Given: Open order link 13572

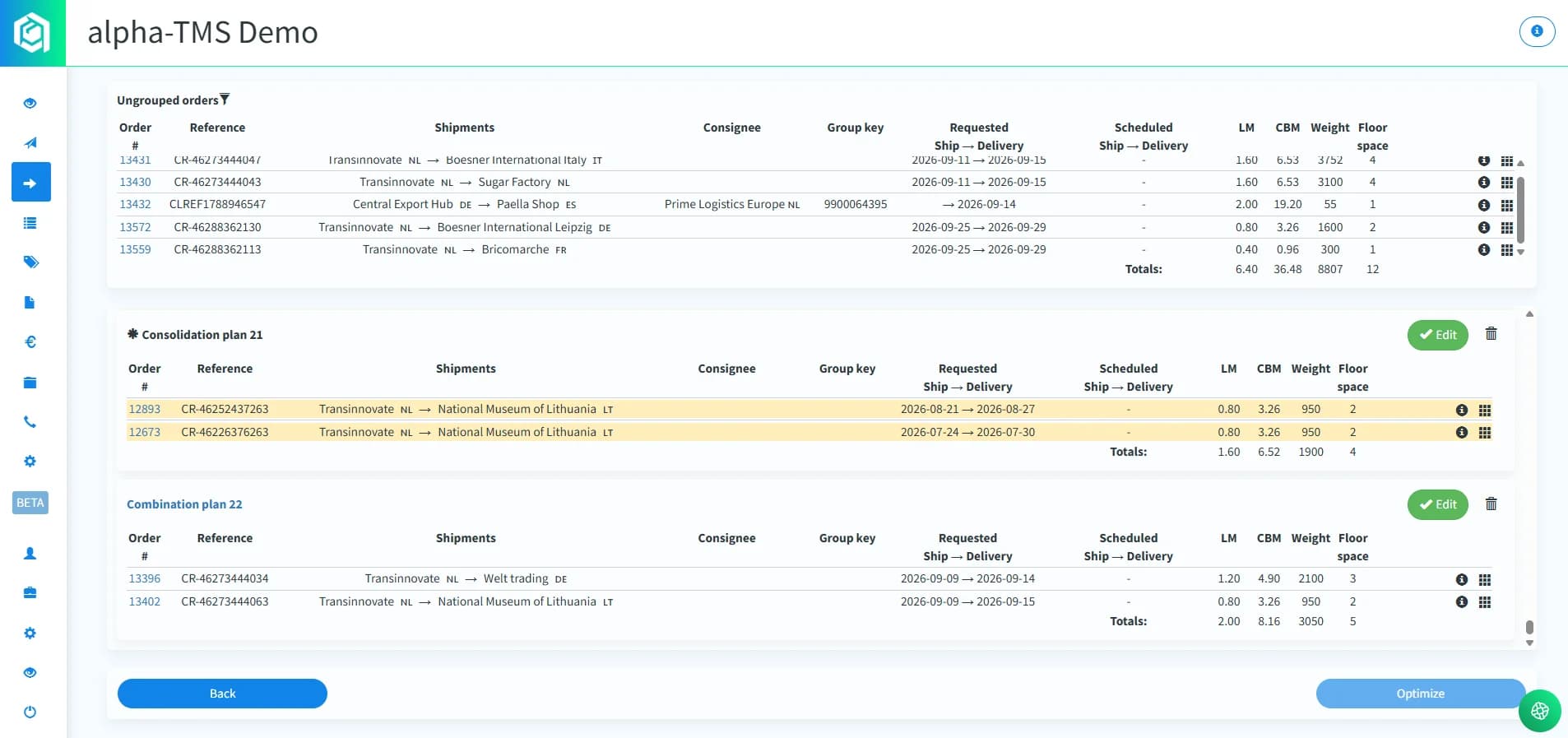Looking at the screenshot, I should click(135, 227).
